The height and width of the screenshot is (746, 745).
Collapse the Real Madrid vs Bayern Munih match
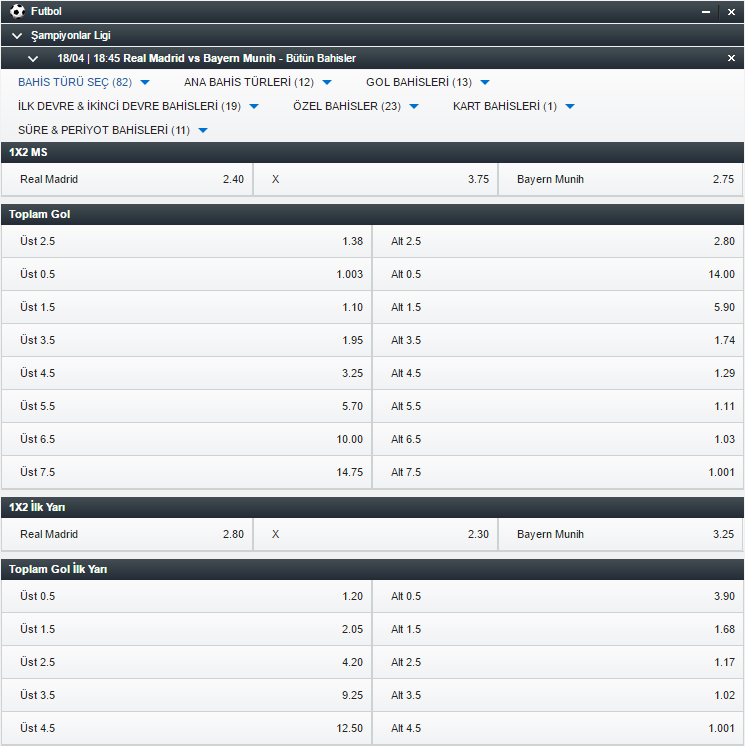33,58
